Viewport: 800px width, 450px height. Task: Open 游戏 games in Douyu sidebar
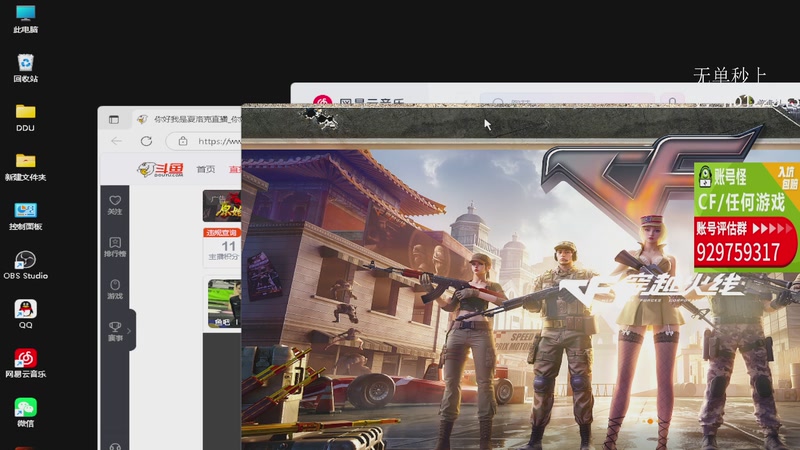click(115, 289)
